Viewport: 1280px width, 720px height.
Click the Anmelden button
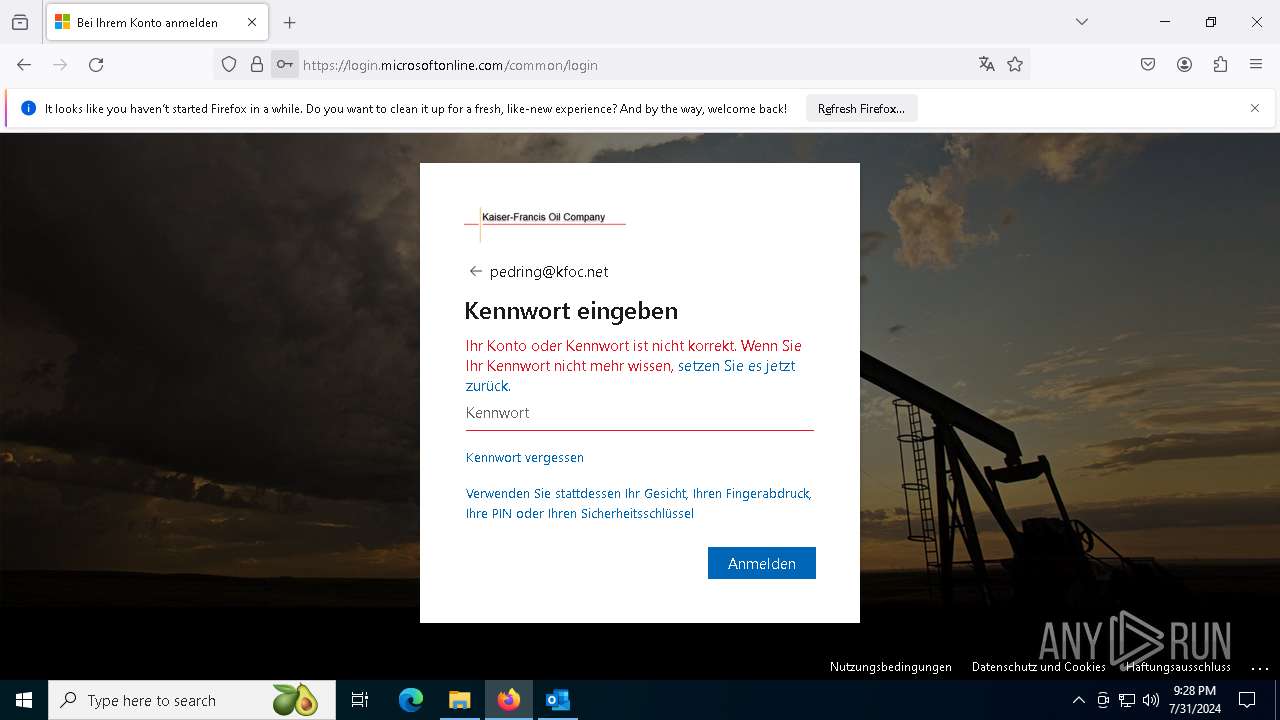(x=762, y=563)
